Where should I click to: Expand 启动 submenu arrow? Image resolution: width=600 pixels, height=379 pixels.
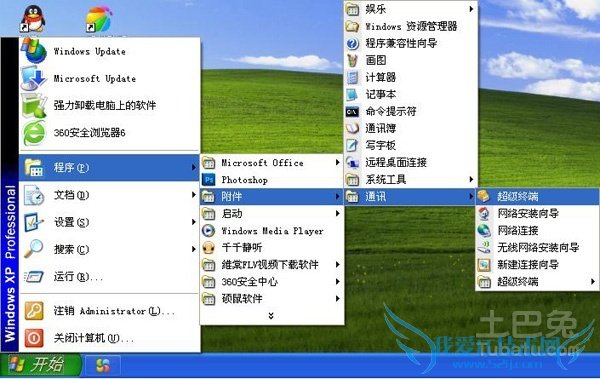click(x=337, y=214)
